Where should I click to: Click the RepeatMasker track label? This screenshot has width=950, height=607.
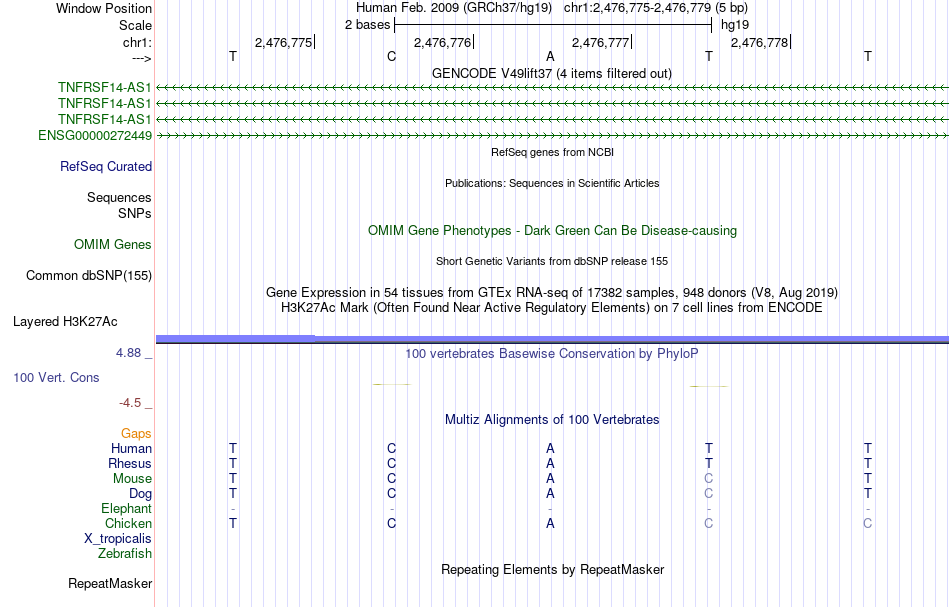coord(110,583)
